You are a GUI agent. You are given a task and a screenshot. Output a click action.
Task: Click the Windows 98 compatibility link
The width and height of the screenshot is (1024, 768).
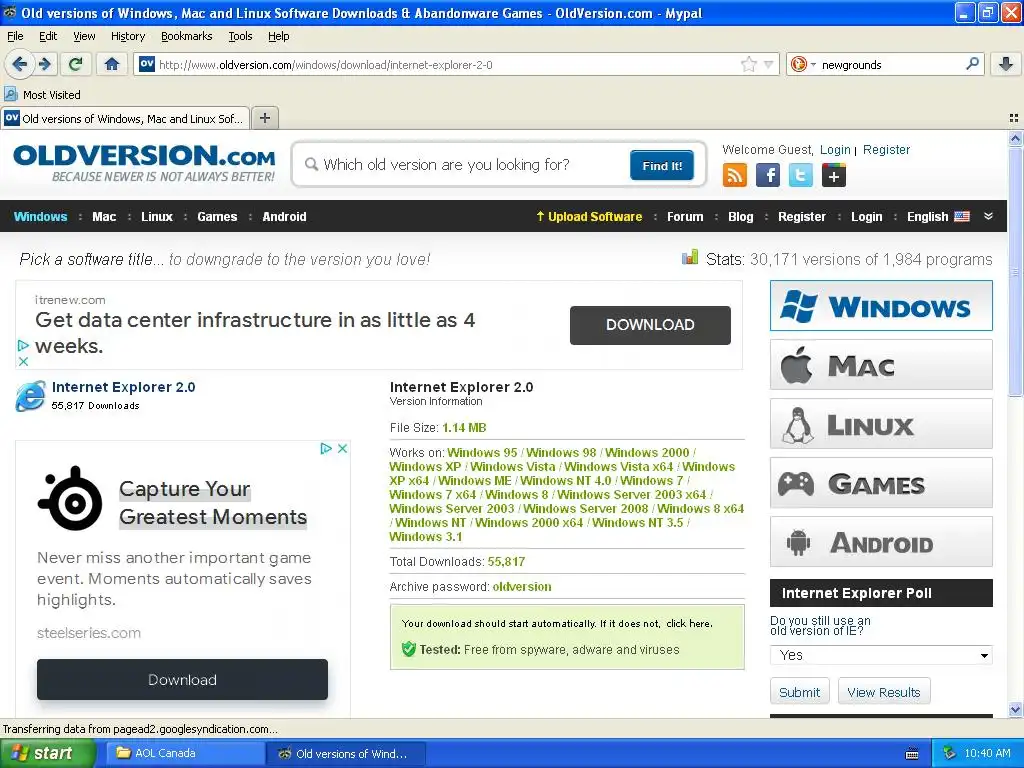(x=561, y=452)
